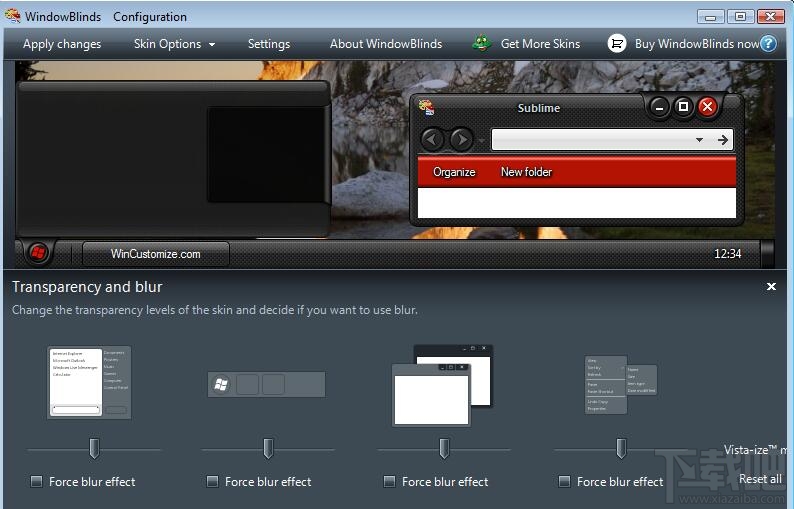The image size is (794, 509).
Task: Click the taskbar transparency slider handle
Action: 268,449
